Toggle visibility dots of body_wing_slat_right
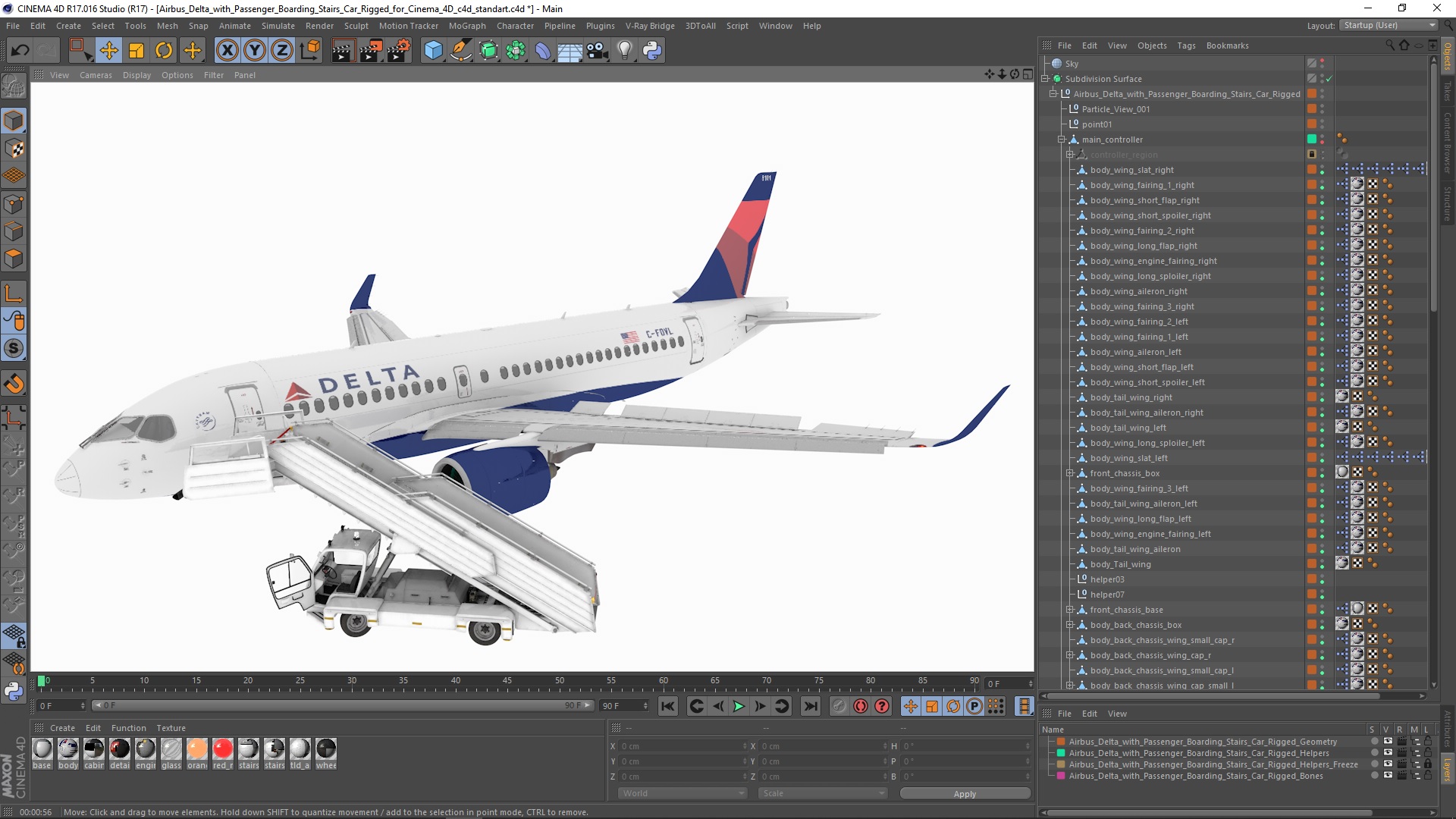 click(x=1323, y=170)
